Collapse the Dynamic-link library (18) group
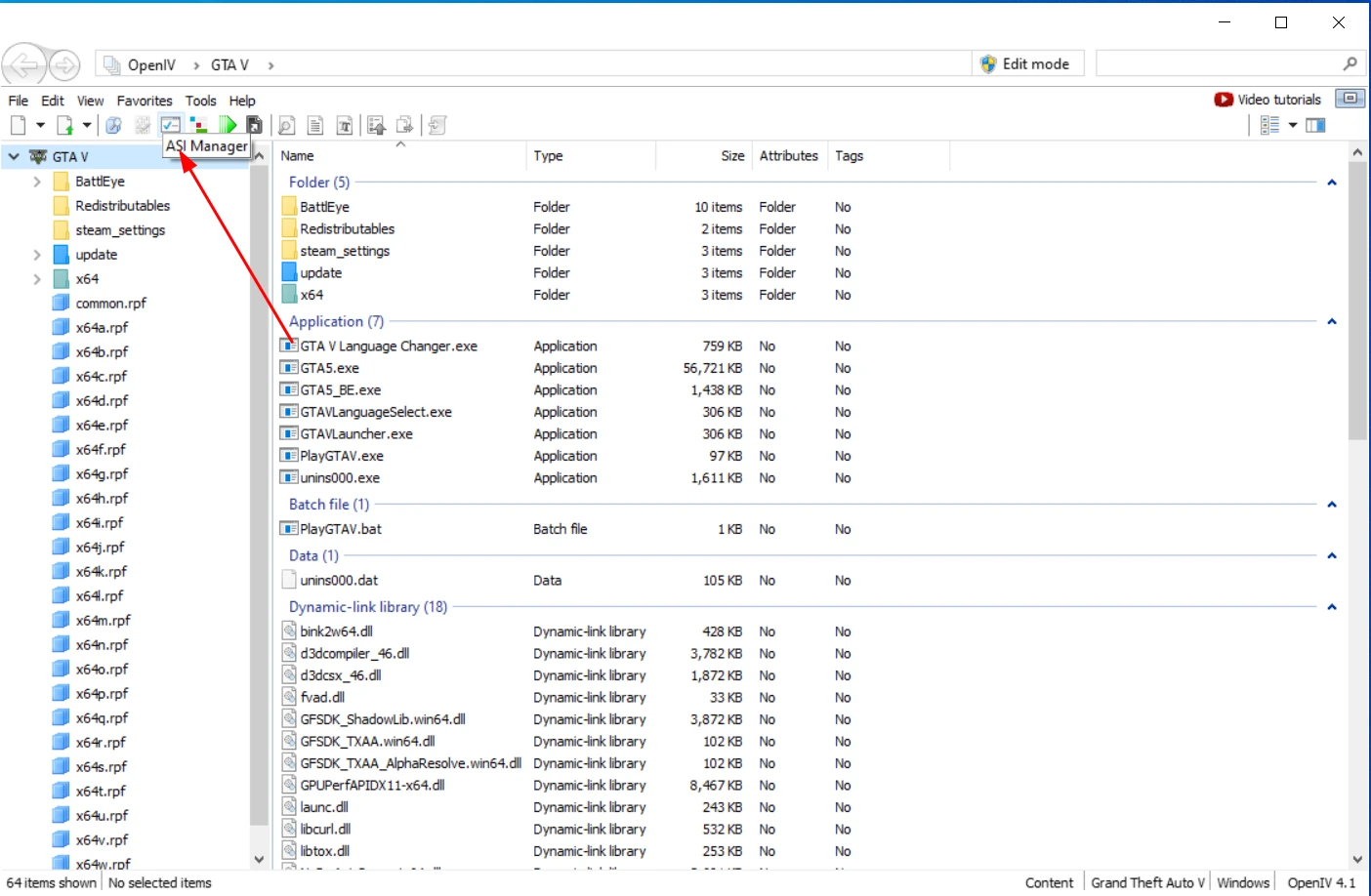The height and width of the screenshot is (896, 1371). pos(1332,607)
